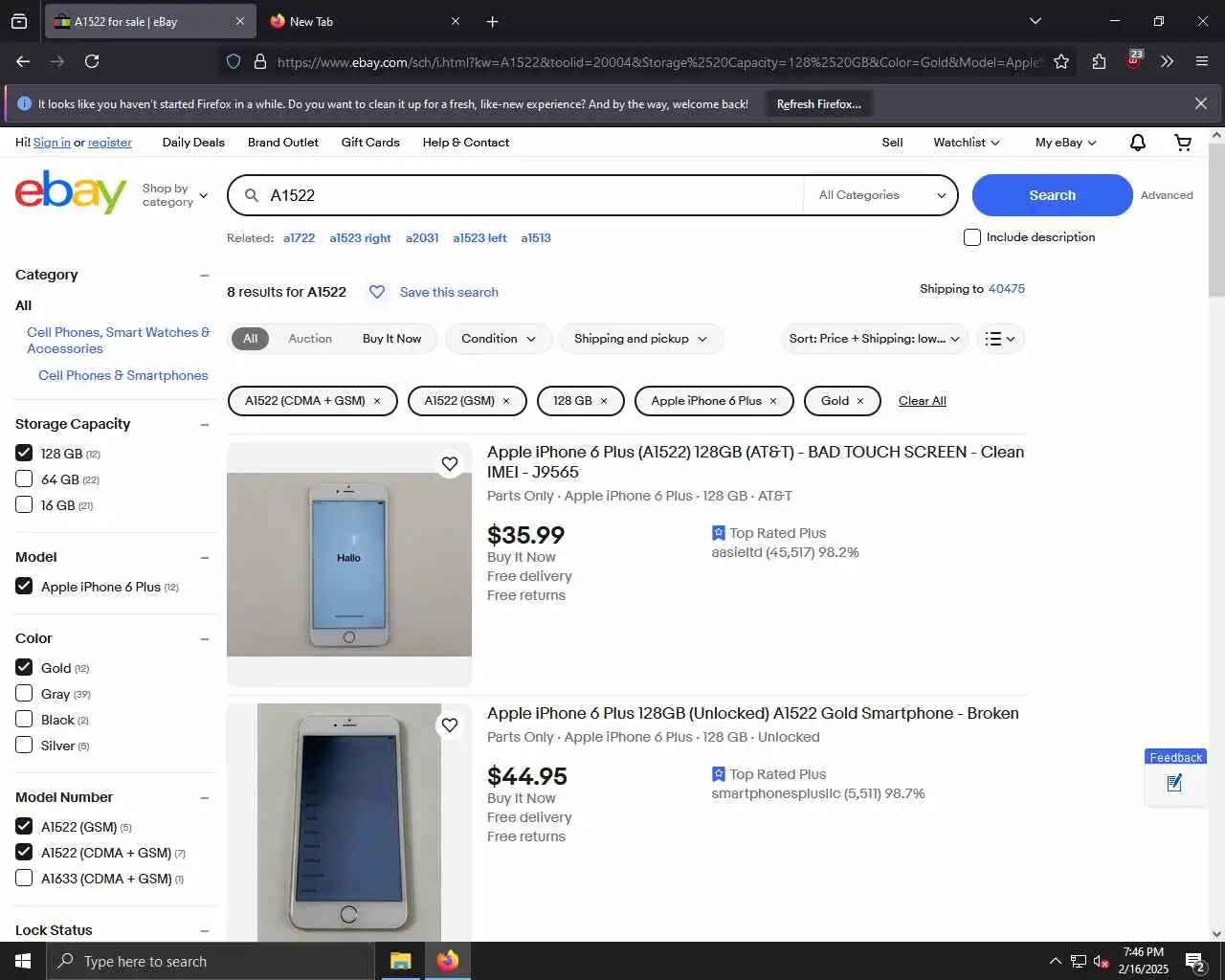The image size is (1225, 980).
Task: Click the tracking protection shield icon
Action: pyautogui.click(x=234, y=61)
